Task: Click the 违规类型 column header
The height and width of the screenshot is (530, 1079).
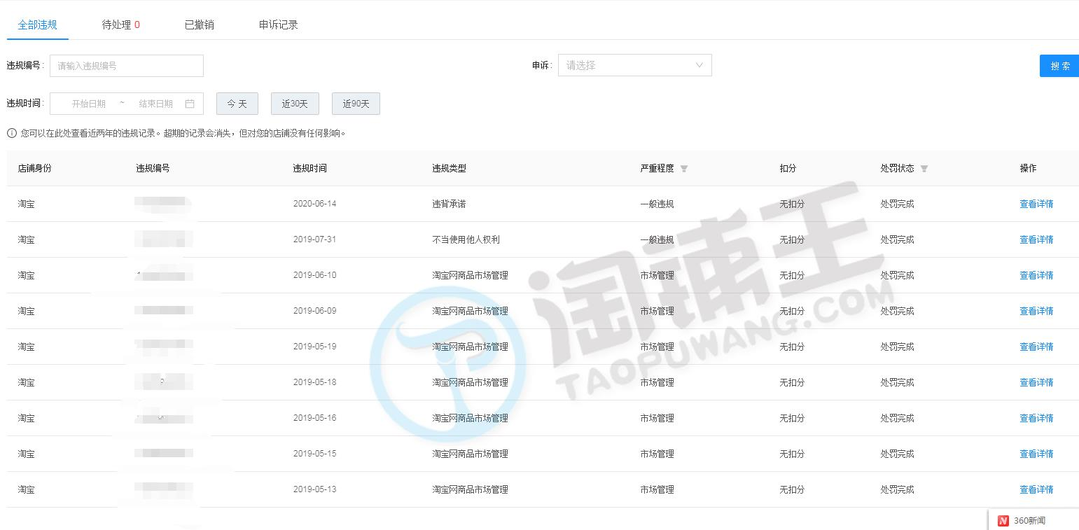Action: pyautogui.click(x=449, y=169)
